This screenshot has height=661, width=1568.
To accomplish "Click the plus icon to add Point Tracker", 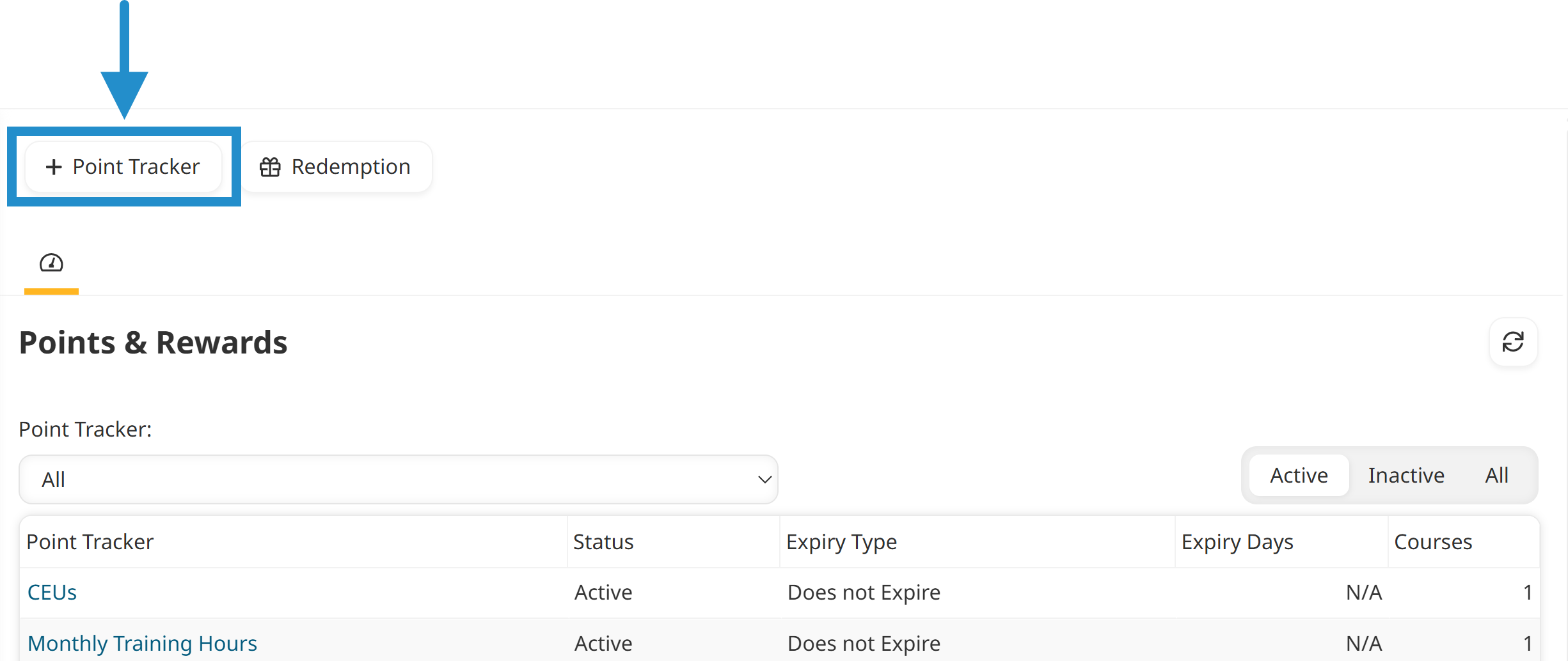I will point(54,167).
